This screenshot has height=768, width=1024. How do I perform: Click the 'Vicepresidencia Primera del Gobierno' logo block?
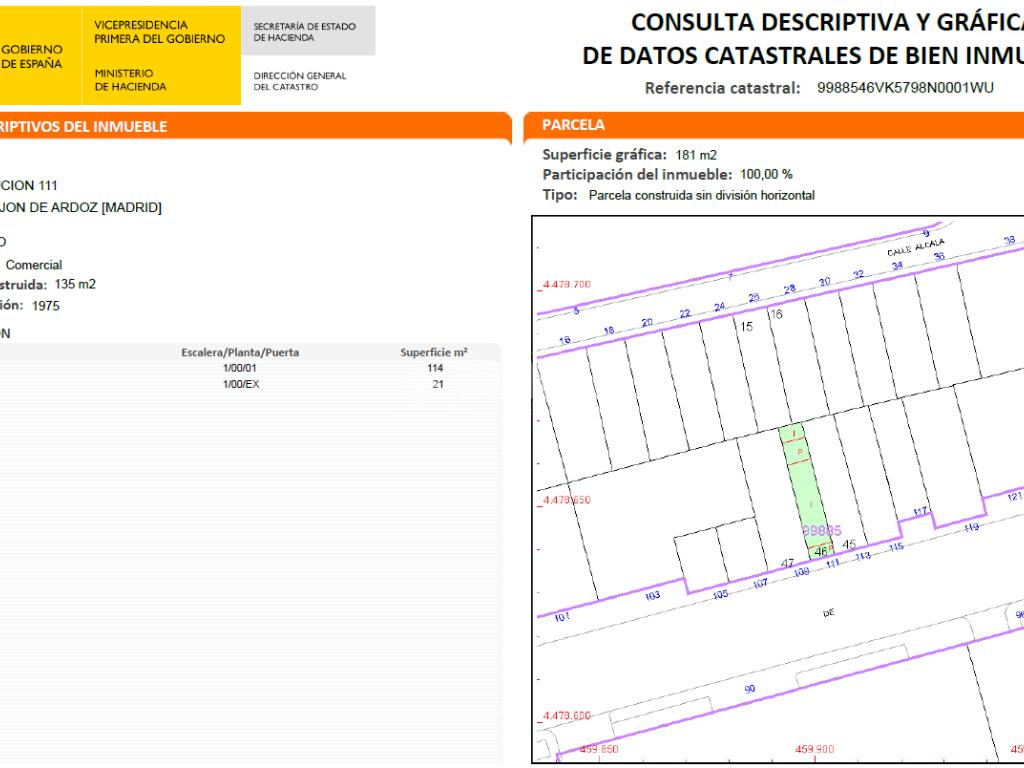159,31
